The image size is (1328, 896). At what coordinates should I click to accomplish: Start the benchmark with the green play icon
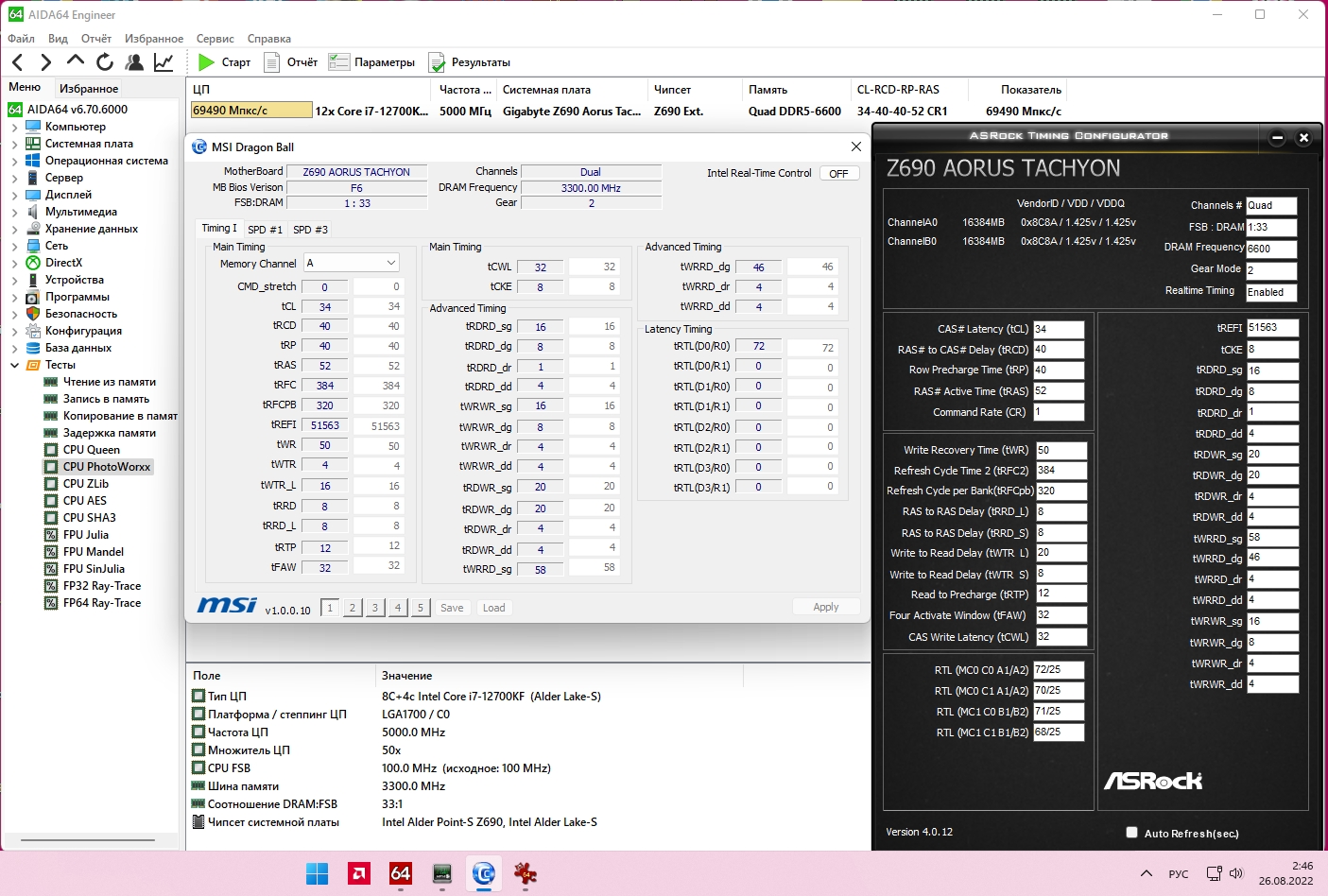point(206,62)
